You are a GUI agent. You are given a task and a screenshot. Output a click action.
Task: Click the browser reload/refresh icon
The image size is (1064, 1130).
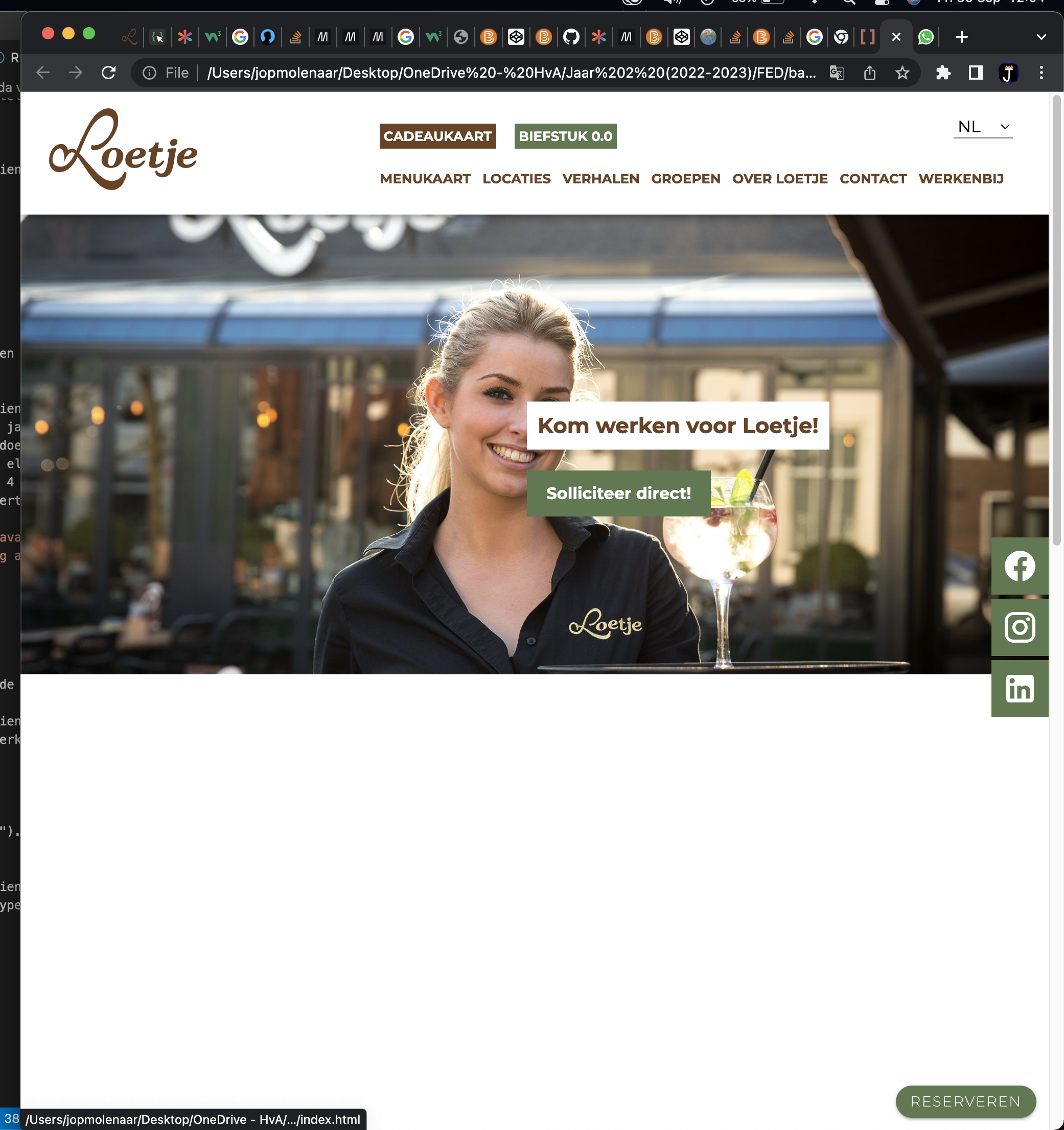click(x=108, y=72)
